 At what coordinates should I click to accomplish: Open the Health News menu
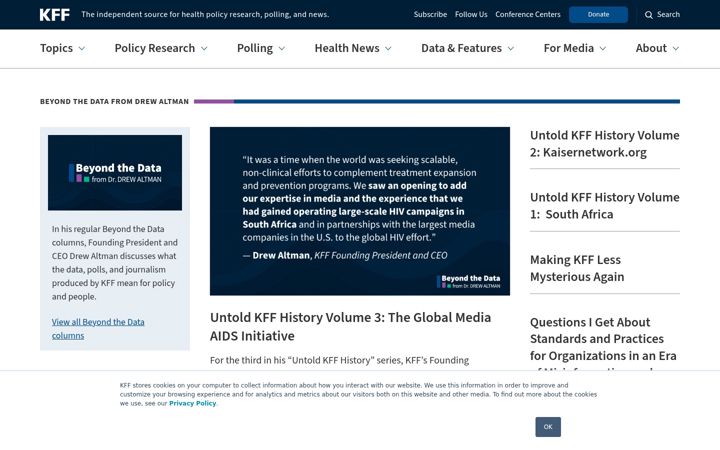coord(347,48)
